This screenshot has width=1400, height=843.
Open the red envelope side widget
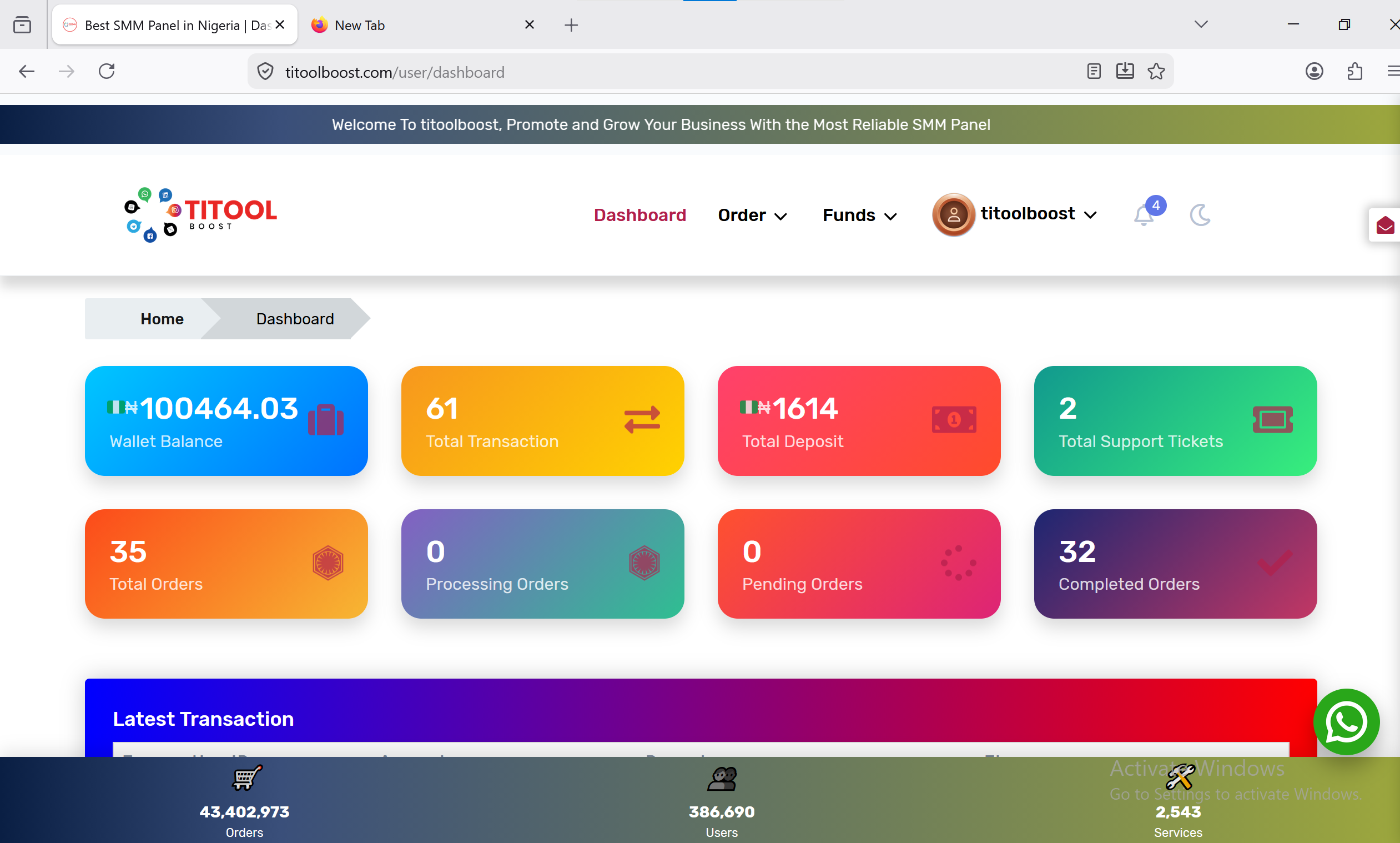[x=1384, y=225]
